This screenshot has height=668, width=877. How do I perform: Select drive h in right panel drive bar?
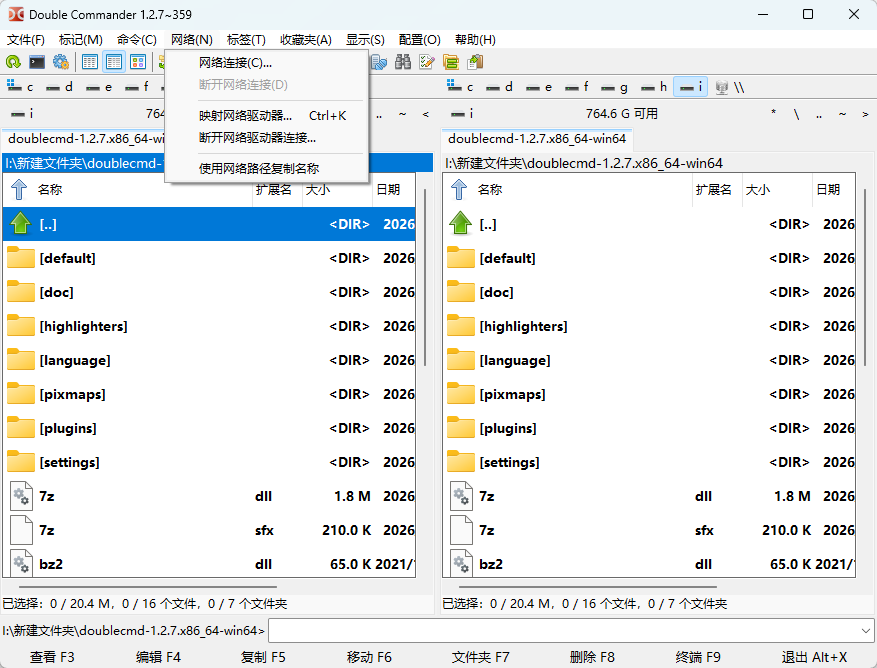click(654, 87)
